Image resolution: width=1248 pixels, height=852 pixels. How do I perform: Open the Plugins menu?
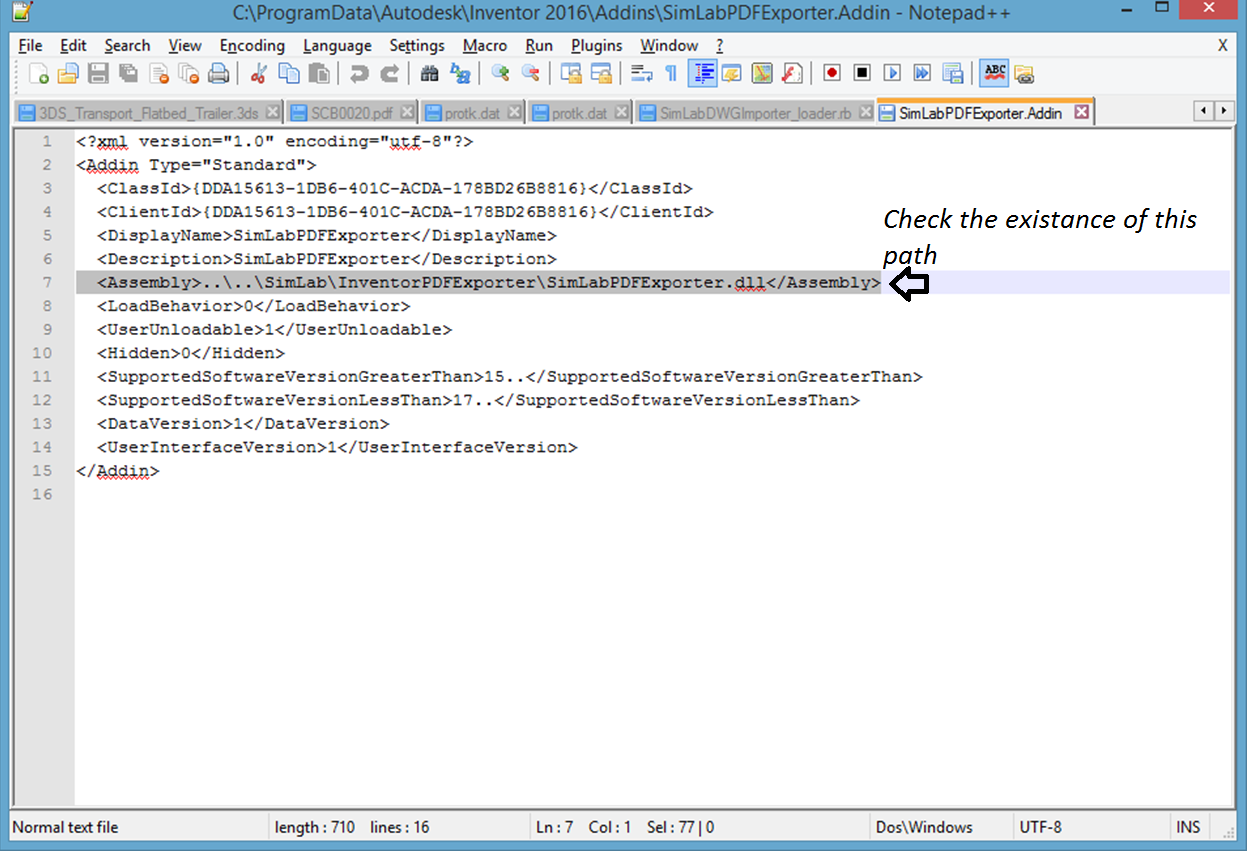click(596, 46)
